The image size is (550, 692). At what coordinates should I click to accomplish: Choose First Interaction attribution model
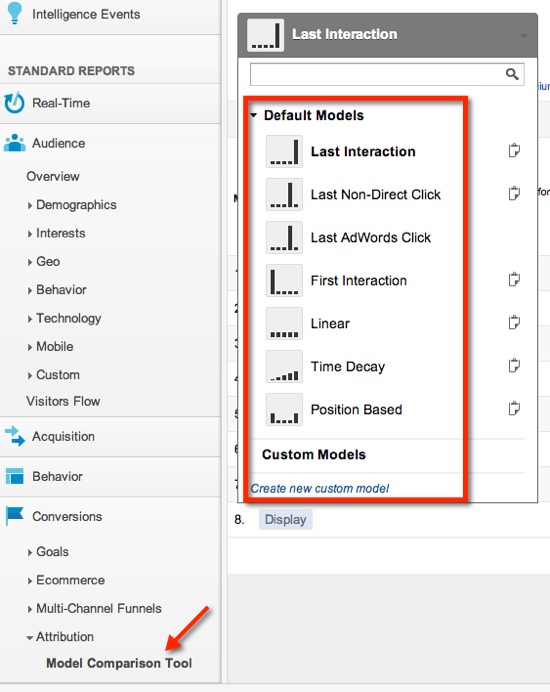(x=358, y=280)
